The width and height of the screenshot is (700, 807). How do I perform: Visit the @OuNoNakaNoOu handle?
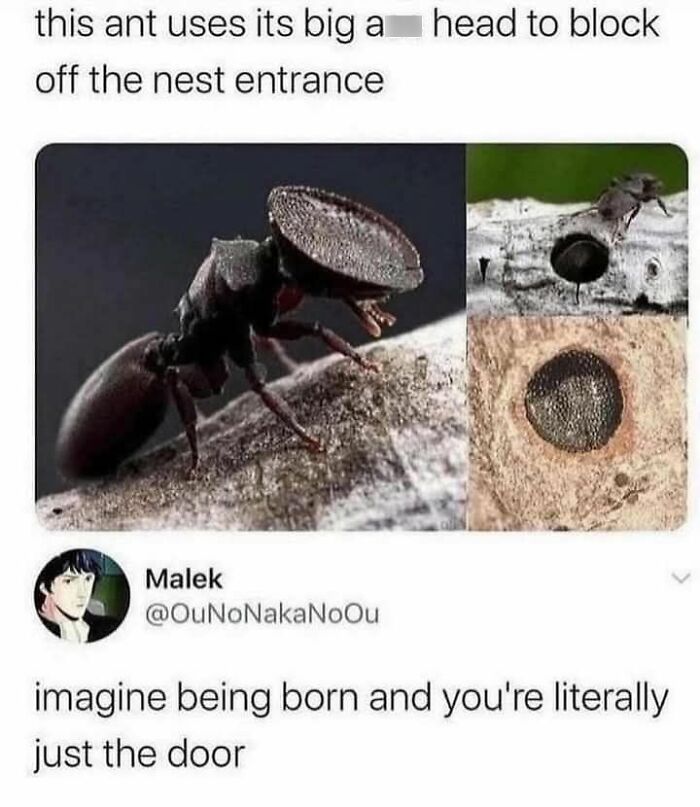coord(262,613)
